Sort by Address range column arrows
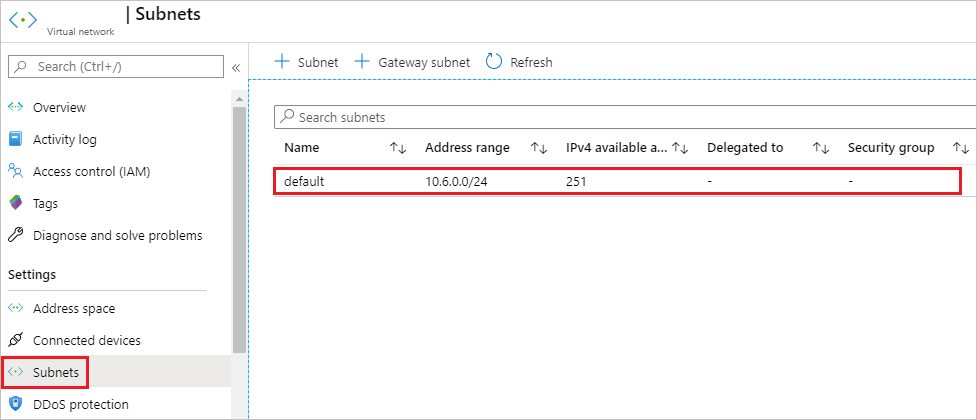Screen dimensions: 977x420 (538, 148)
